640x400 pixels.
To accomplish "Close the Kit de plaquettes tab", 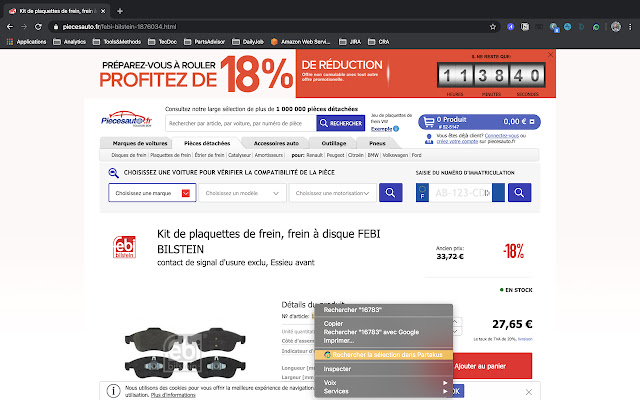I will click(x=103, y=11).
